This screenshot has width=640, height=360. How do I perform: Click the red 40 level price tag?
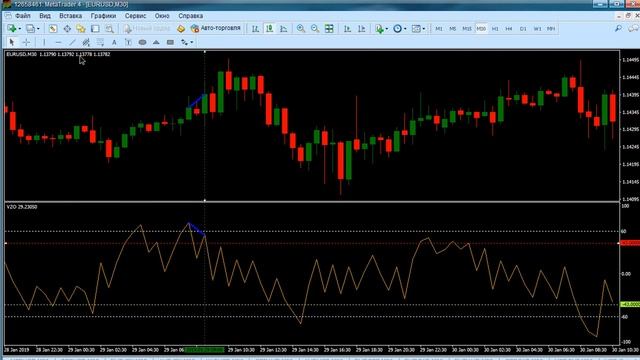pos(630,243)
